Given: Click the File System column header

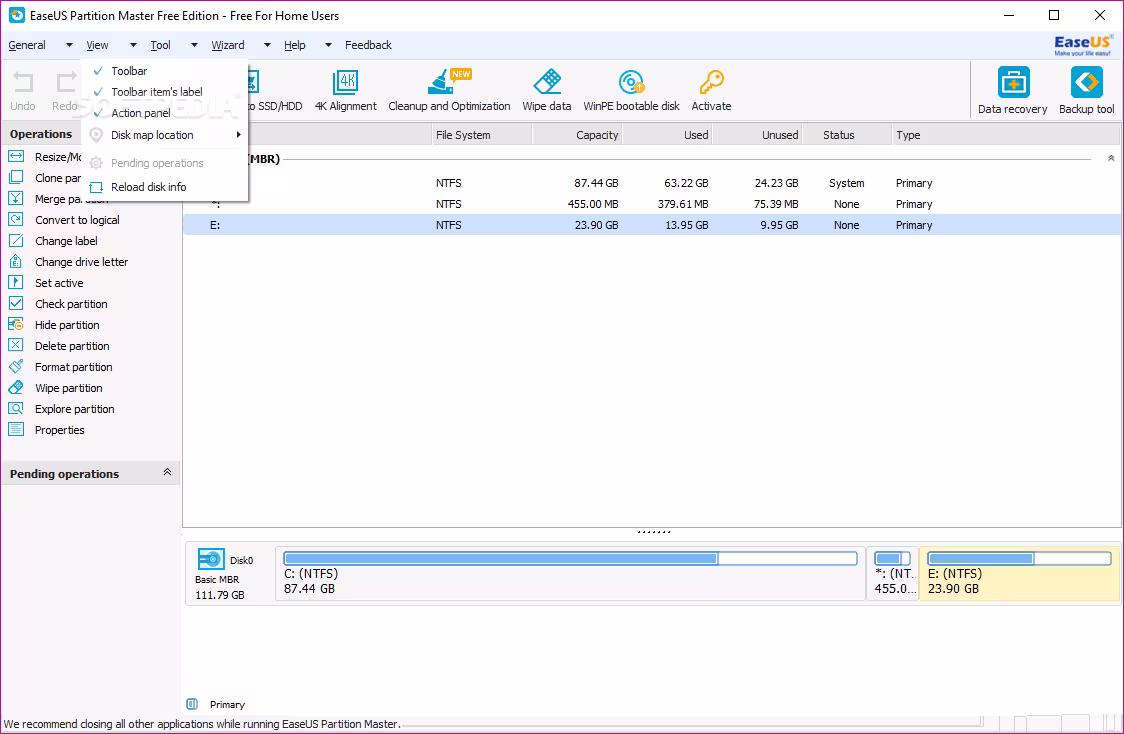Looking at the screenshot, I should [x=481, y=135].
